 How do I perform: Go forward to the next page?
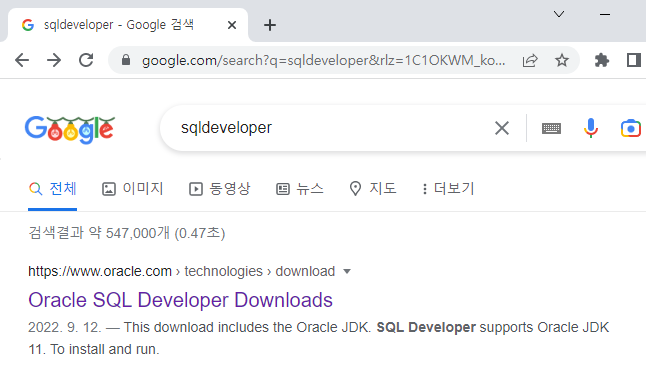tap(54, 61)
